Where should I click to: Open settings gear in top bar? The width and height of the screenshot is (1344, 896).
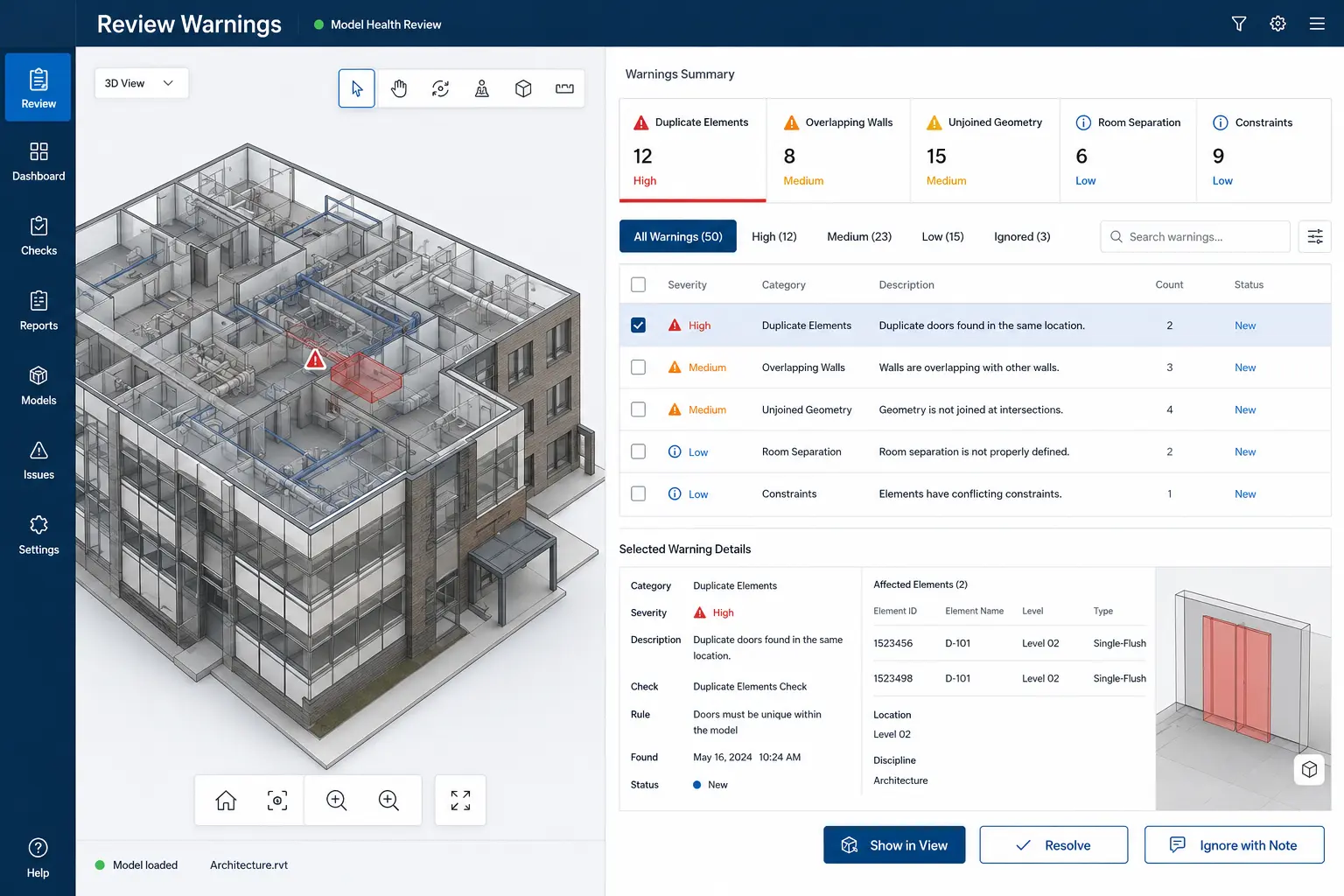1277,24
